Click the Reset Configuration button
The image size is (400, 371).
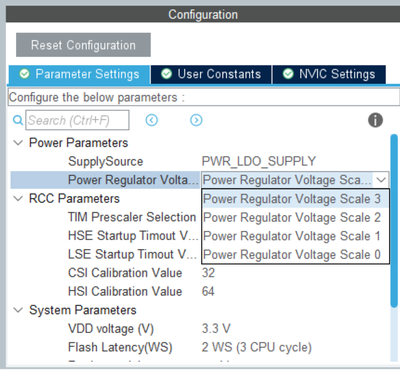(x=83, y=45)
